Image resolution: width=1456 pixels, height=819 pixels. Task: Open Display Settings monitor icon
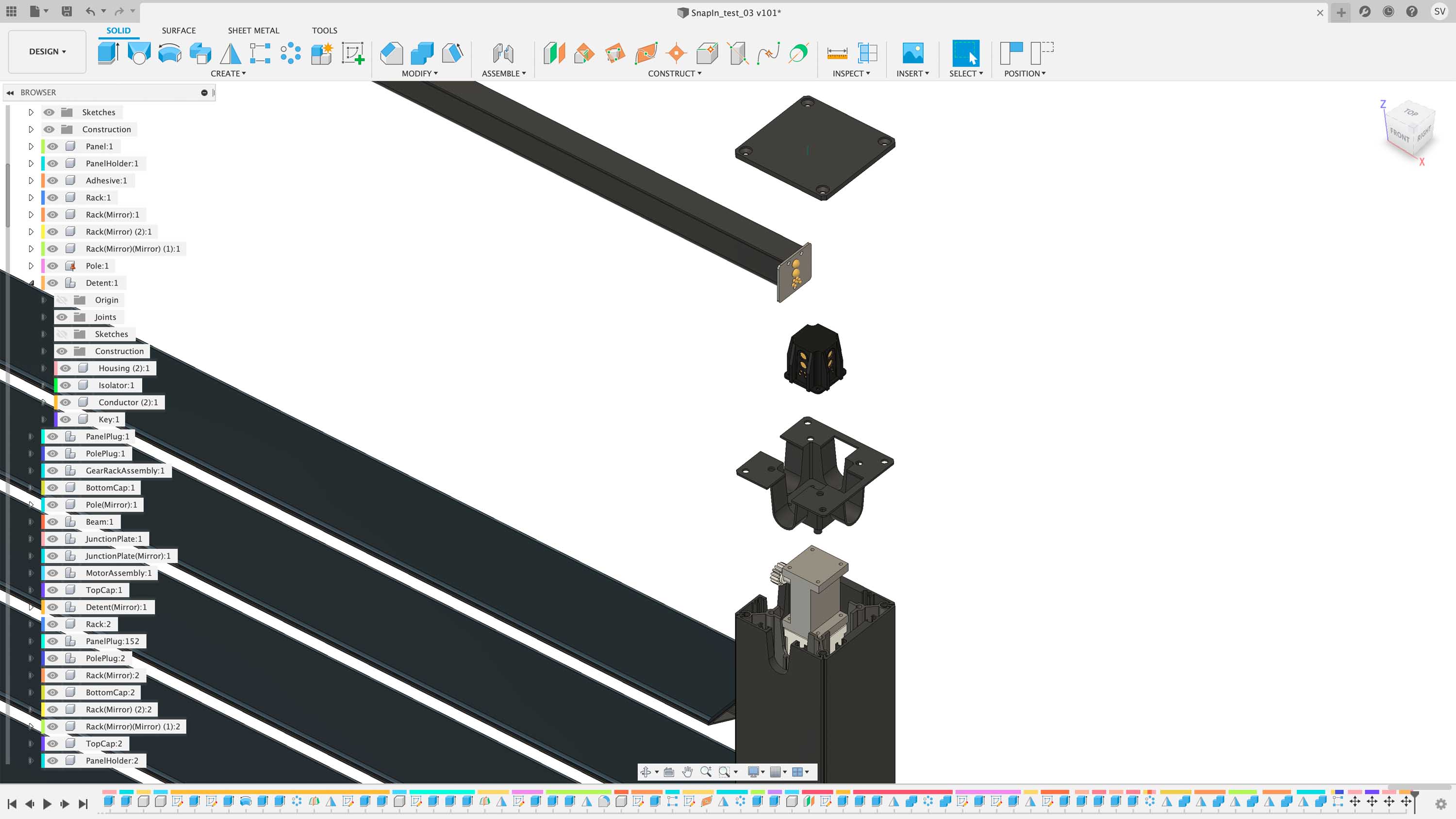pos(753,771)
